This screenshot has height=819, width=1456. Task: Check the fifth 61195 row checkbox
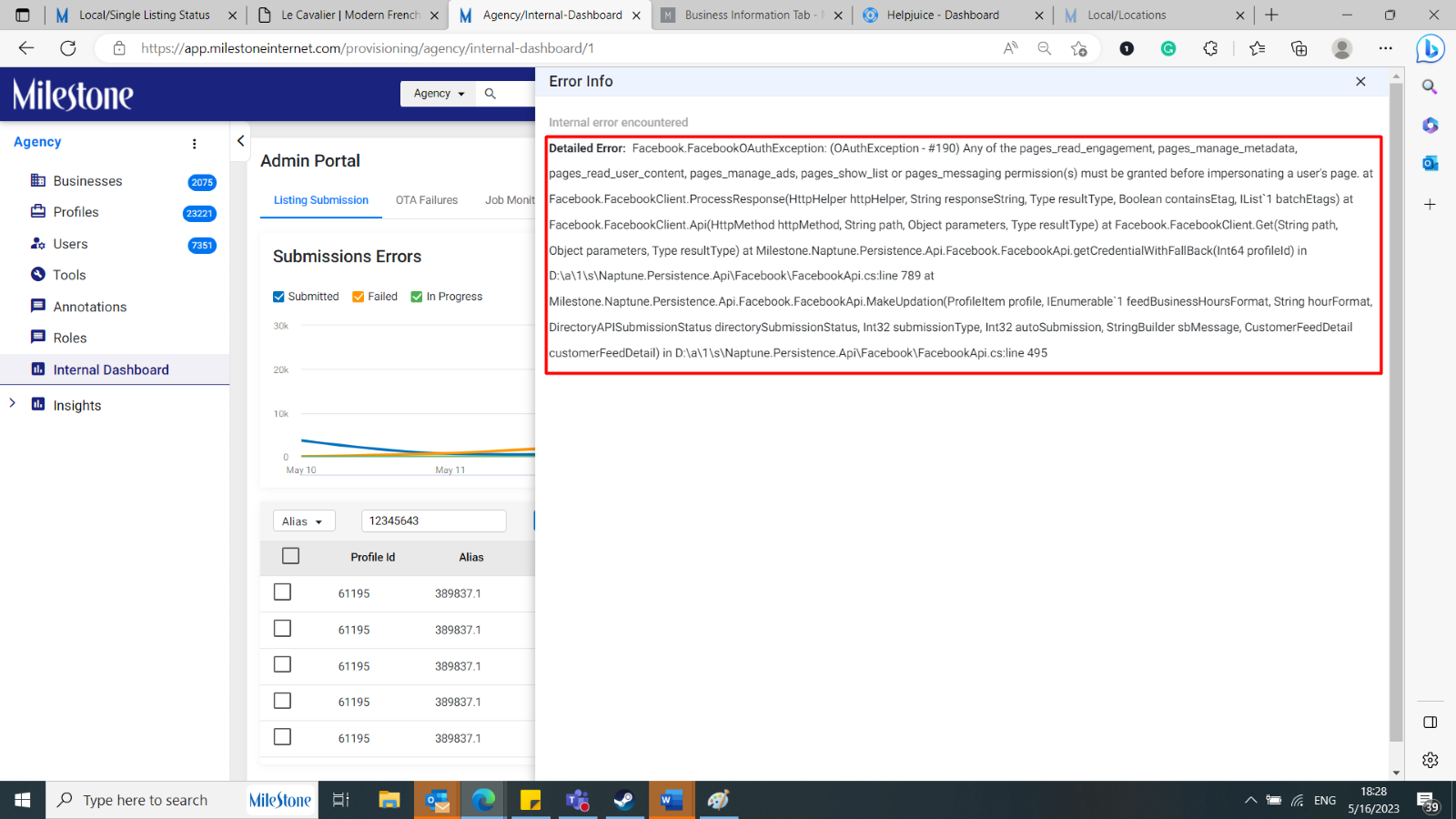click(x=283, y=737)
